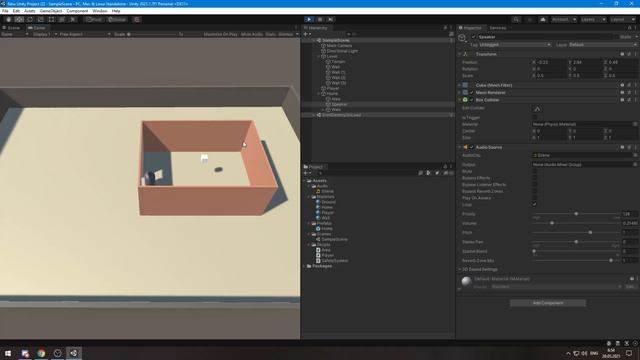Image resolution: width=640 pixels, height=360 pixels.
Task: Open the AudioClip object picker
Action: [x=635, y=155]
